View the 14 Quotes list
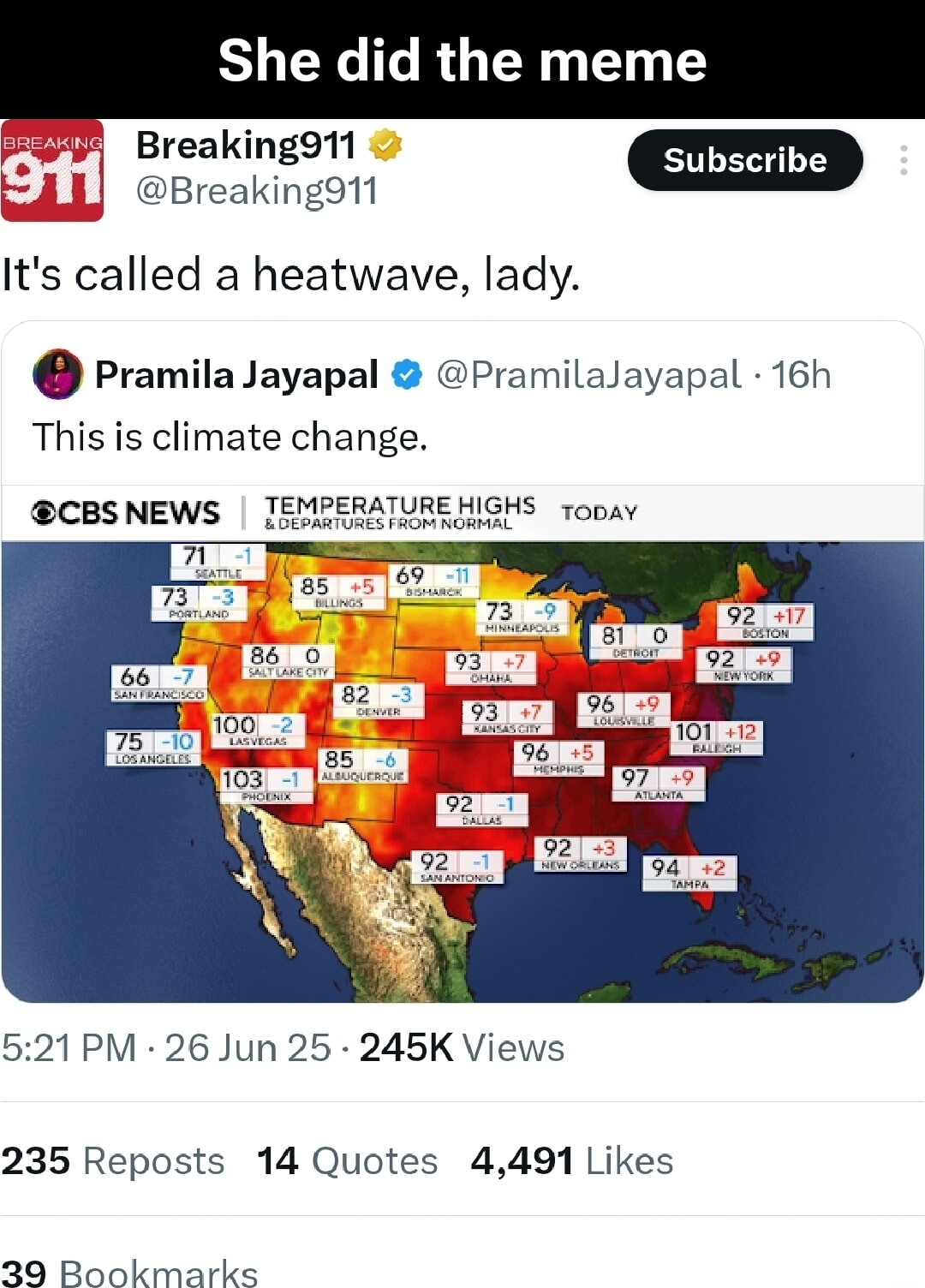925x1288 pixels. coord(347,1161)
